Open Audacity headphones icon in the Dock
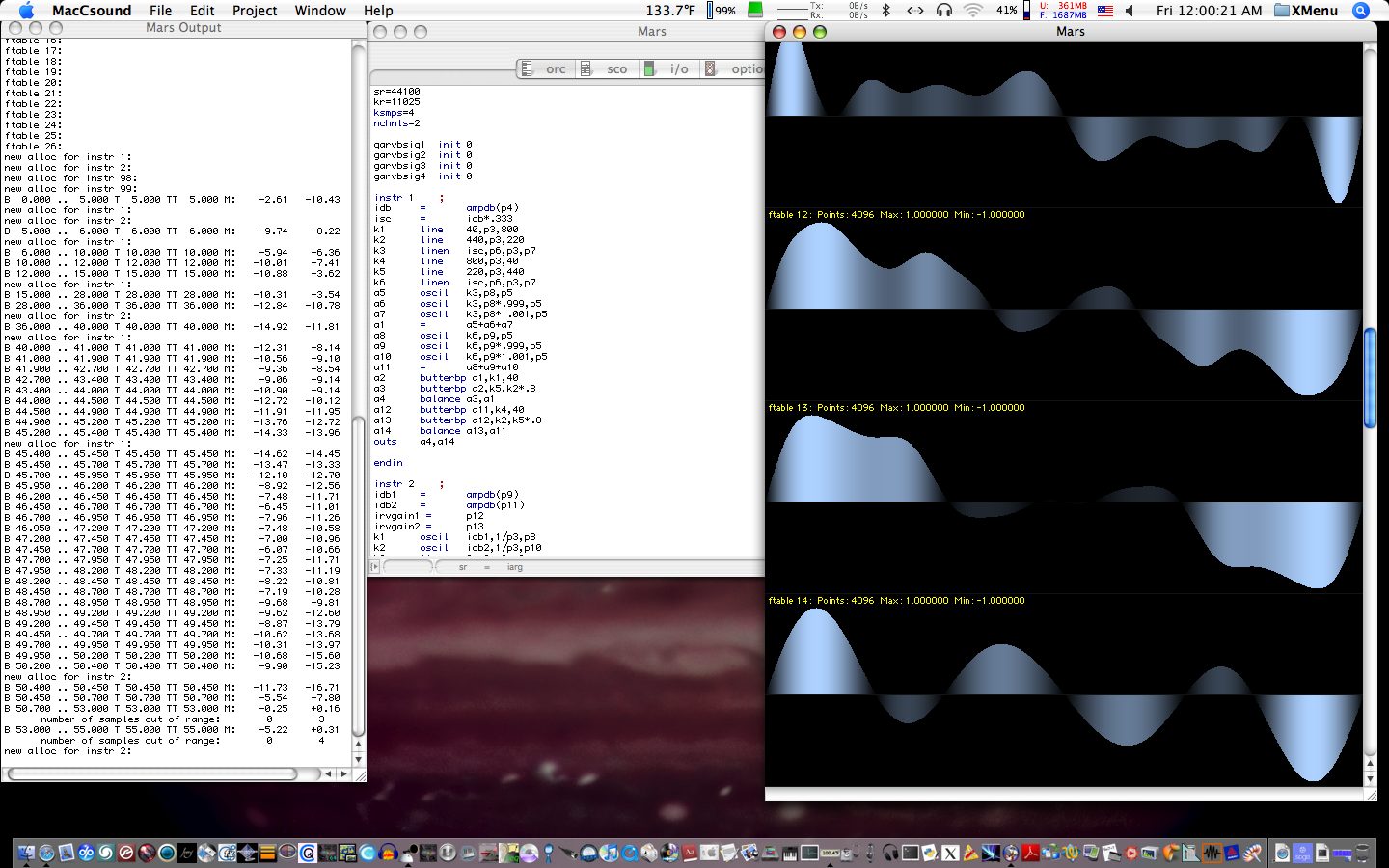Viewport: 1389px width, 868px height. coord(389,853)
